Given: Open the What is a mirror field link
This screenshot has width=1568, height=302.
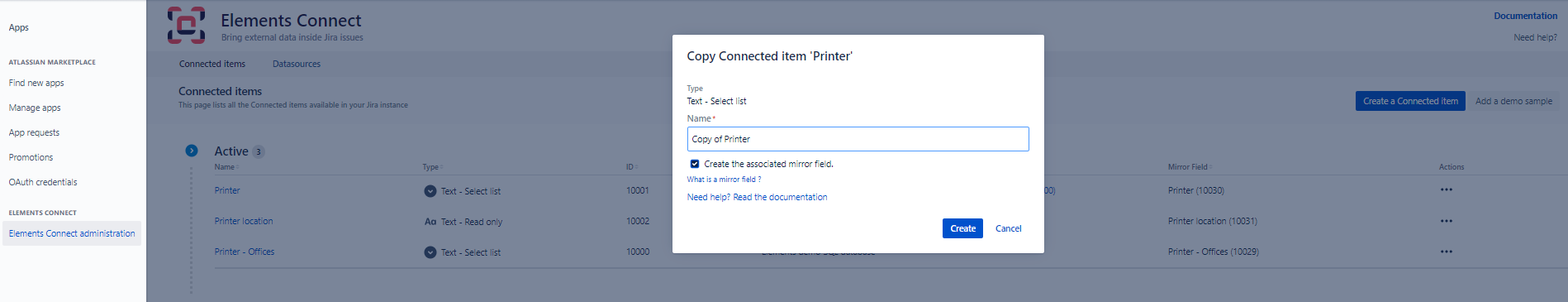Looking at the screenshot, I should (724, 180).
